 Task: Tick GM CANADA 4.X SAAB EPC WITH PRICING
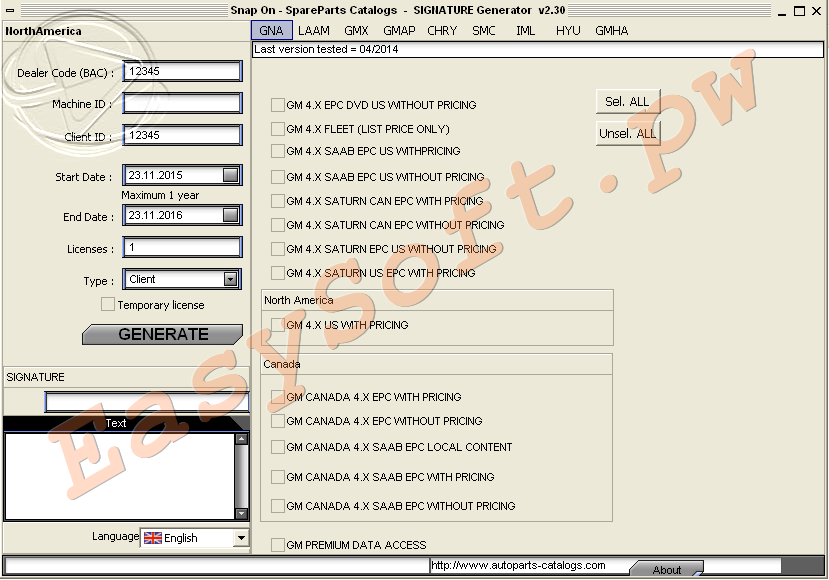pos(278,477)
